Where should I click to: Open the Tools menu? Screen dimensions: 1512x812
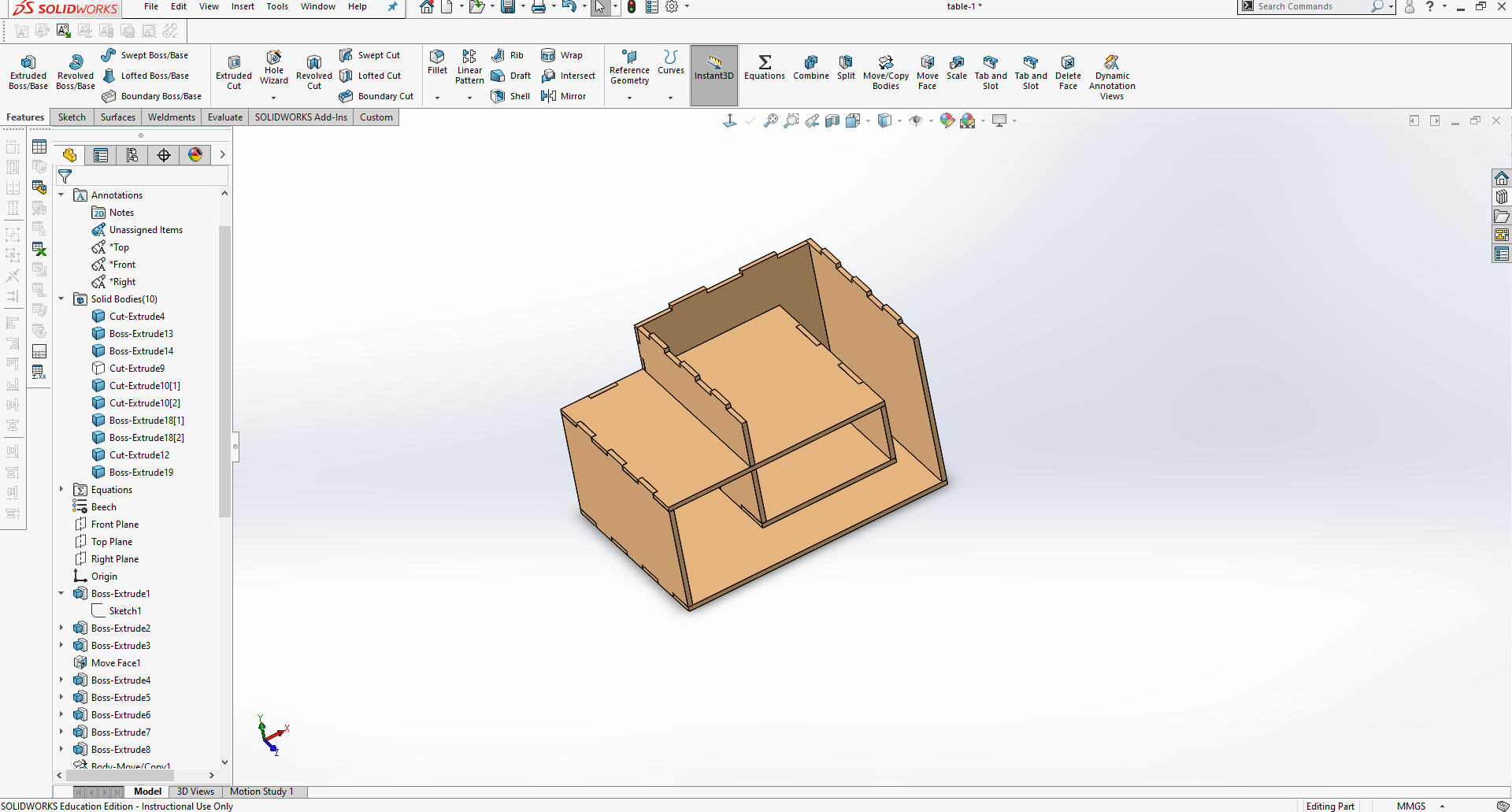277,6
